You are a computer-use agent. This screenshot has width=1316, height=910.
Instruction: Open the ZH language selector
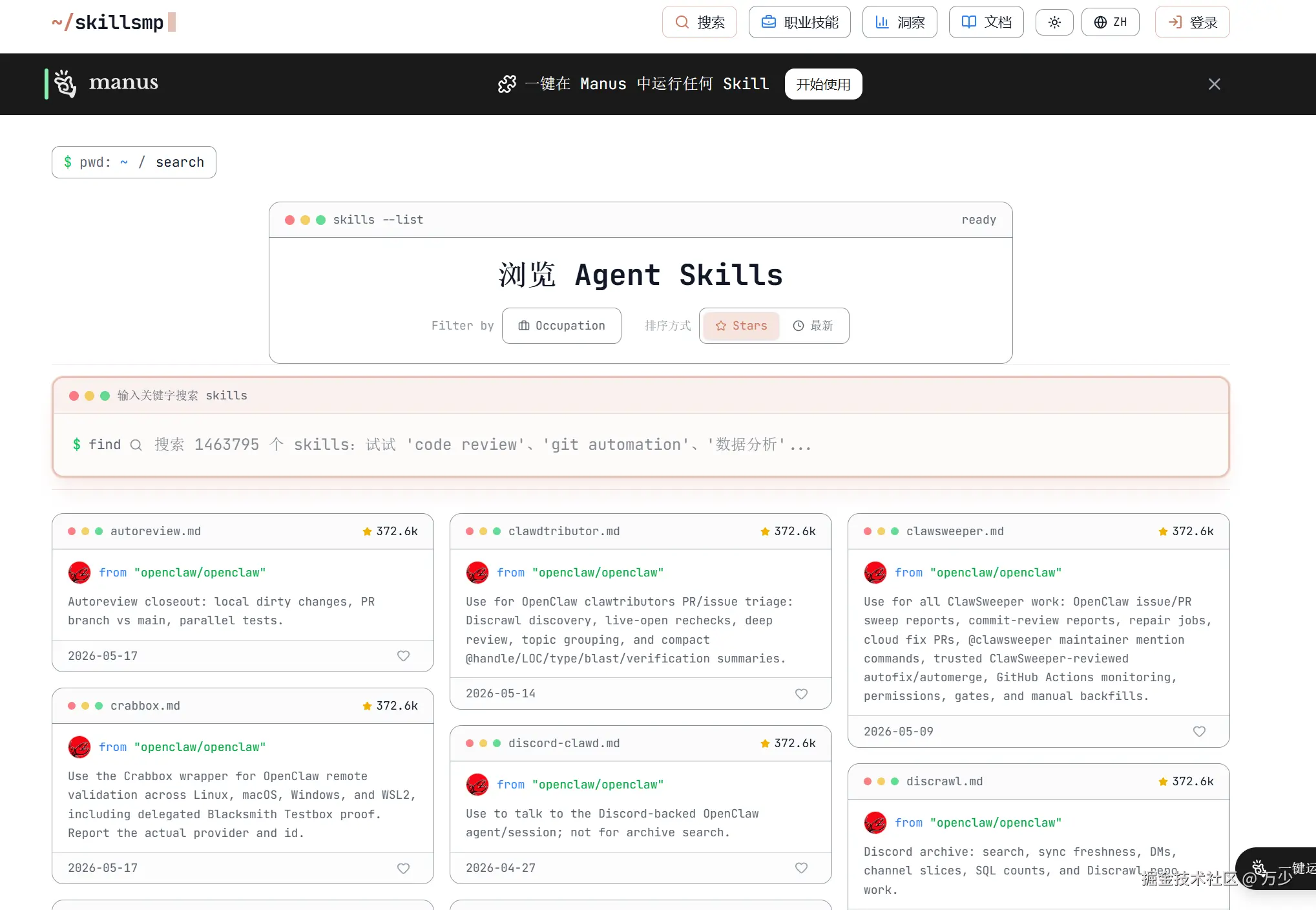[x=1111, y=22]
